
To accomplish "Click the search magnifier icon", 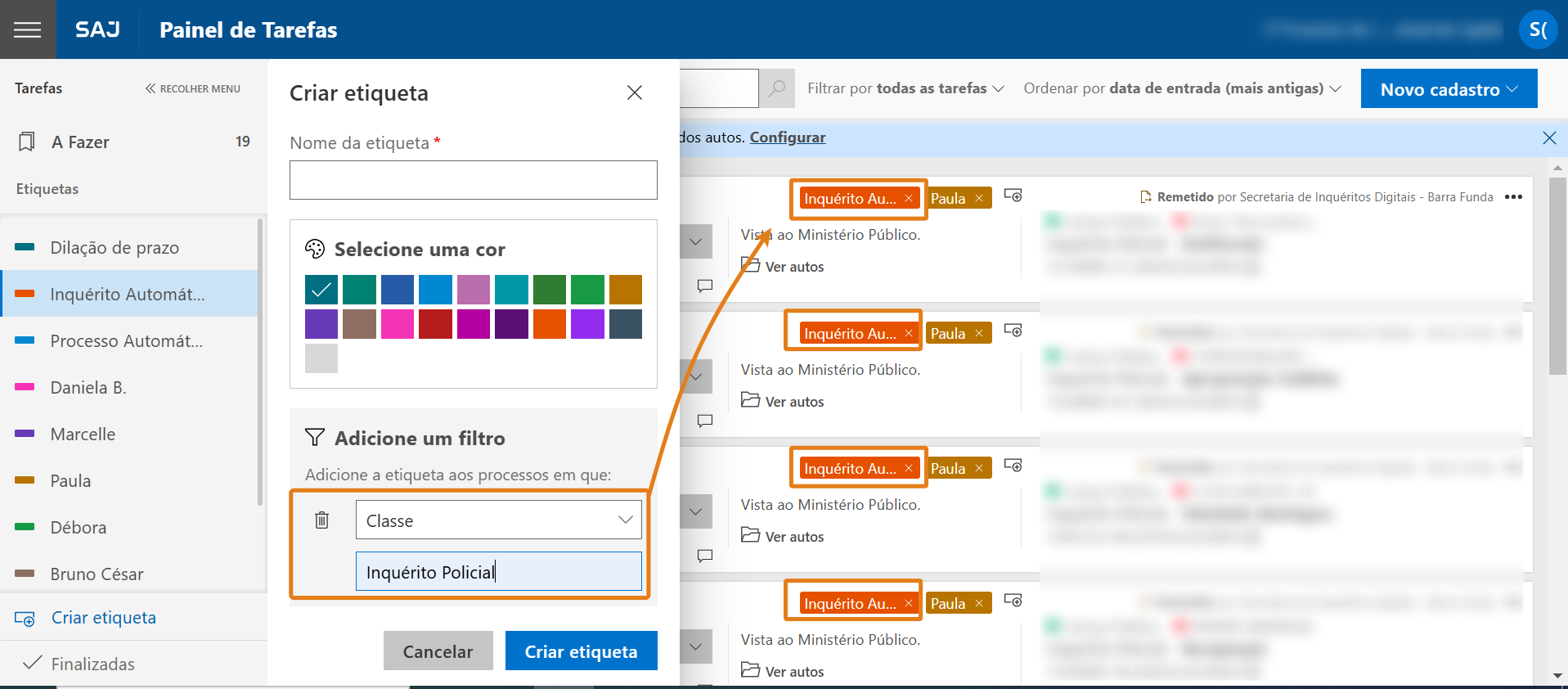I will [777, 88].
